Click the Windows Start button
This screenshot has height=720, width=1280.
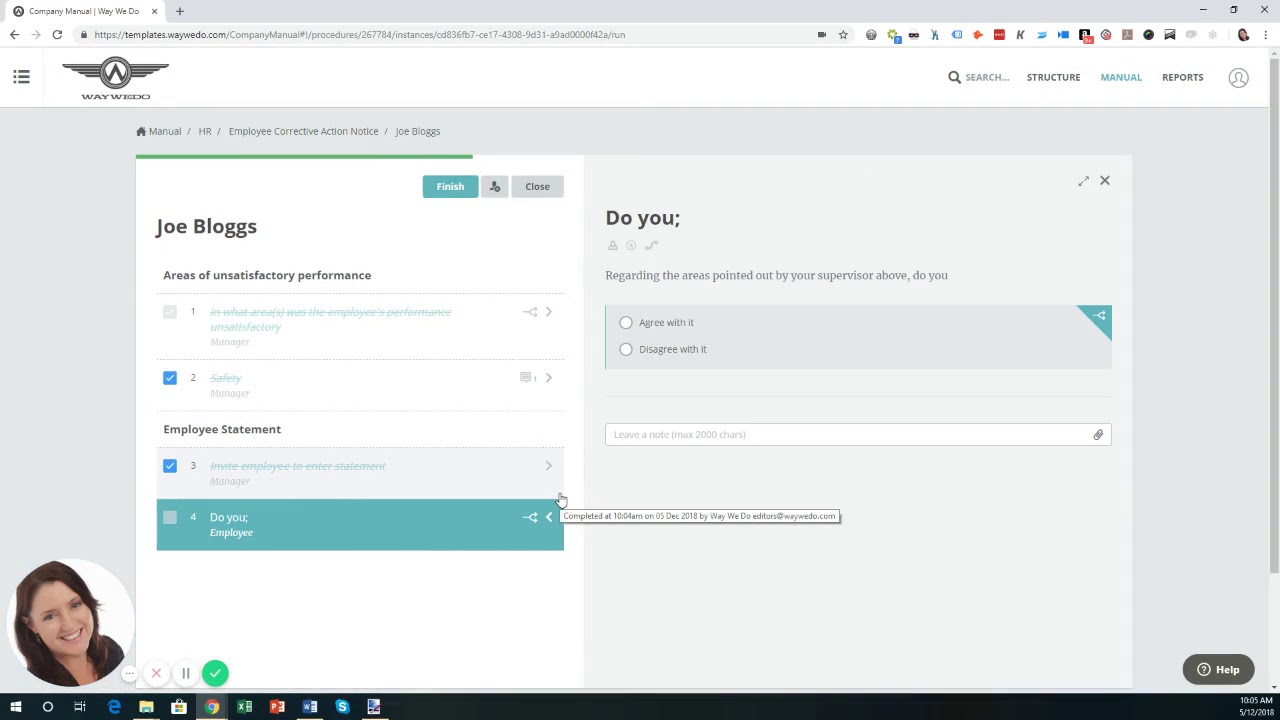pos(15,707)
